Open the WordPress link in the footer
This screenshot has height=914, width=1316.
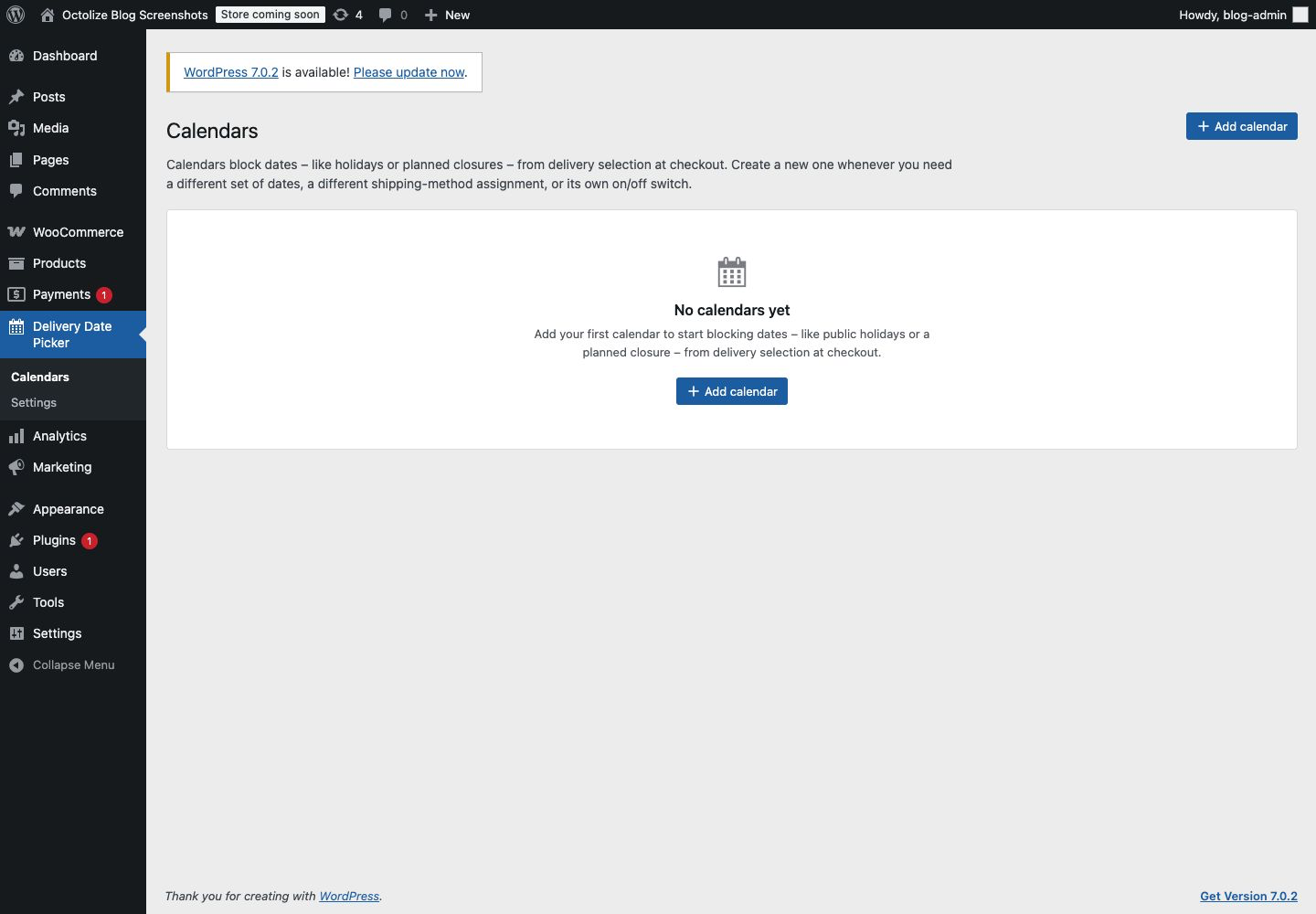coord(349,896)
